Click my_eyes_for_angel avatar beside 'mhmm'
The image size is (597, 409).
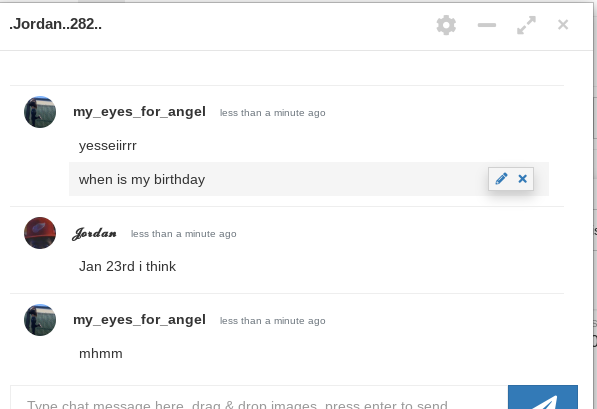point(40,320)
